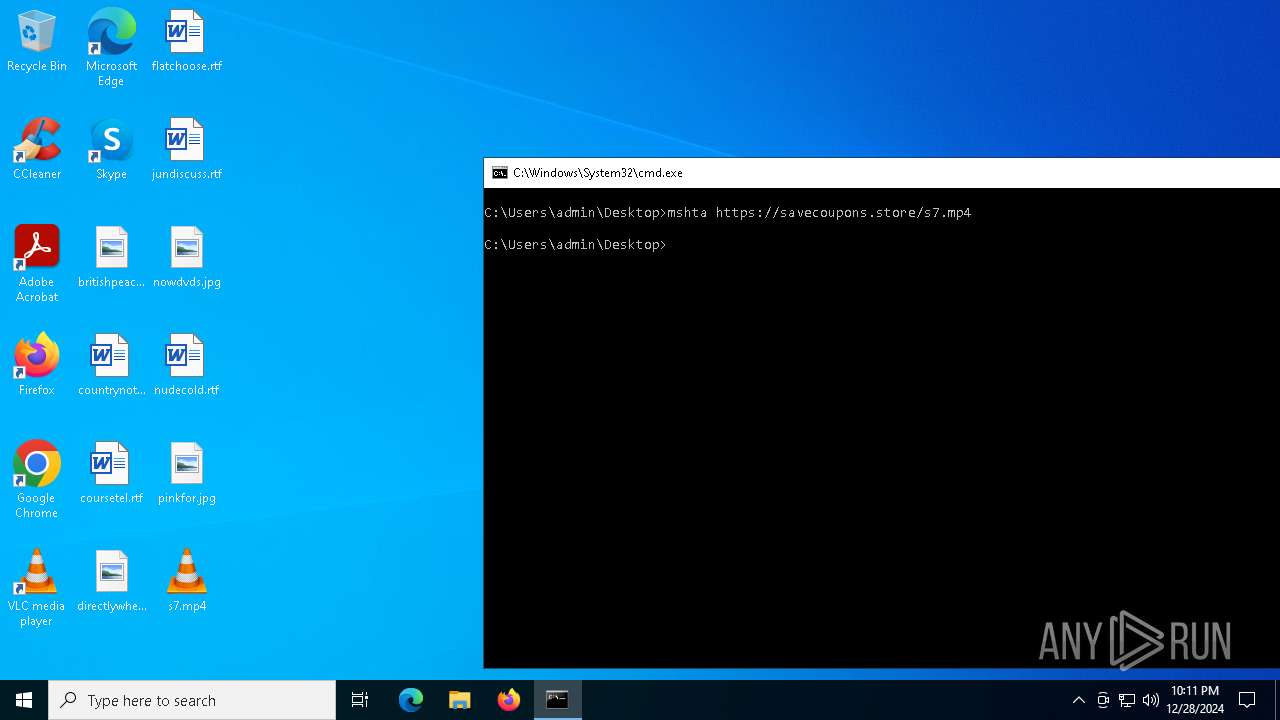Select the directlywhe image file icon
1280x720 pixels.
pyautogui.click(x=111, y=581)
